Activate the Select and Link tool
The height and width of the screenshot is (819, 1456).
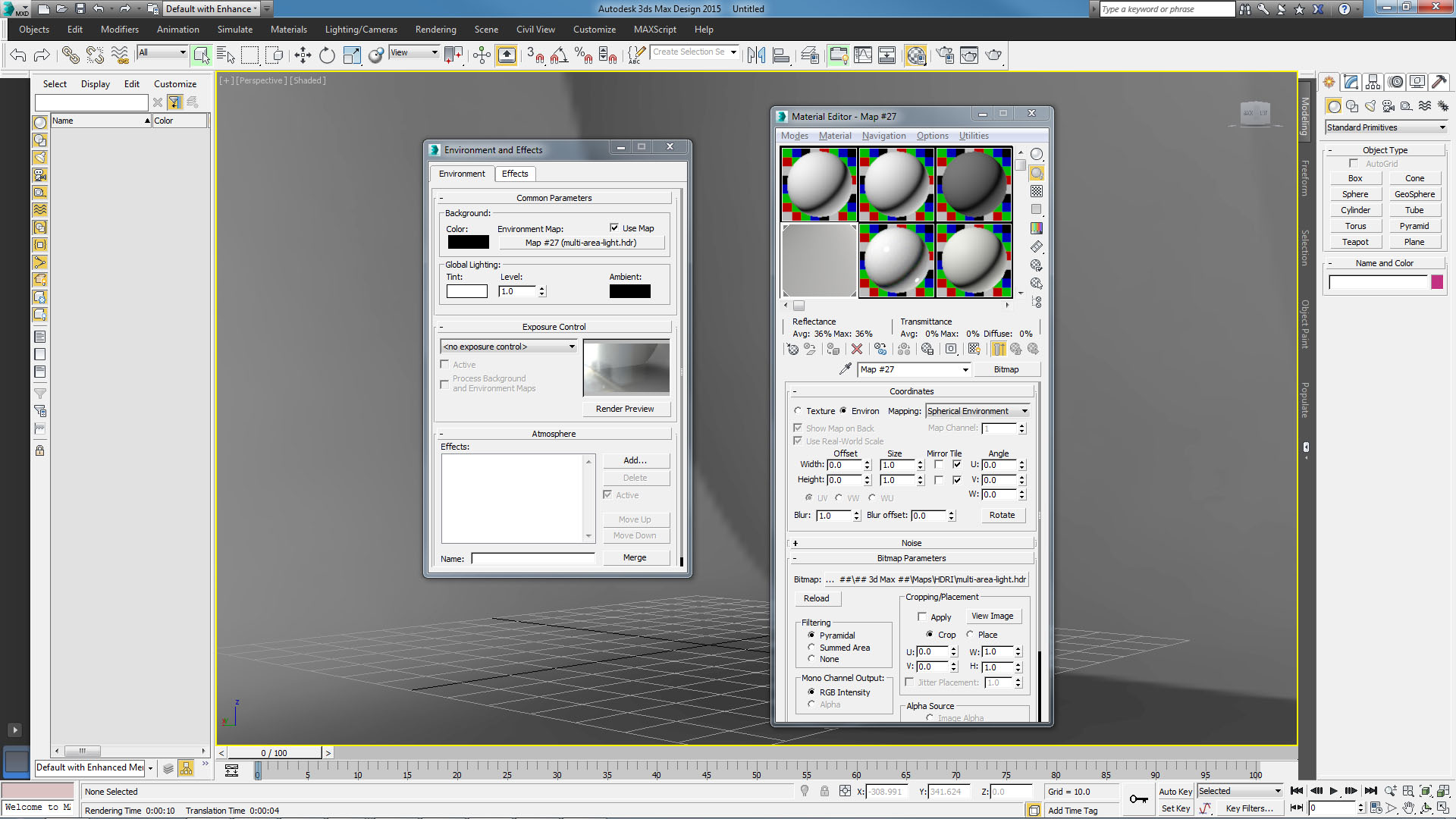[x=71, y=55]
